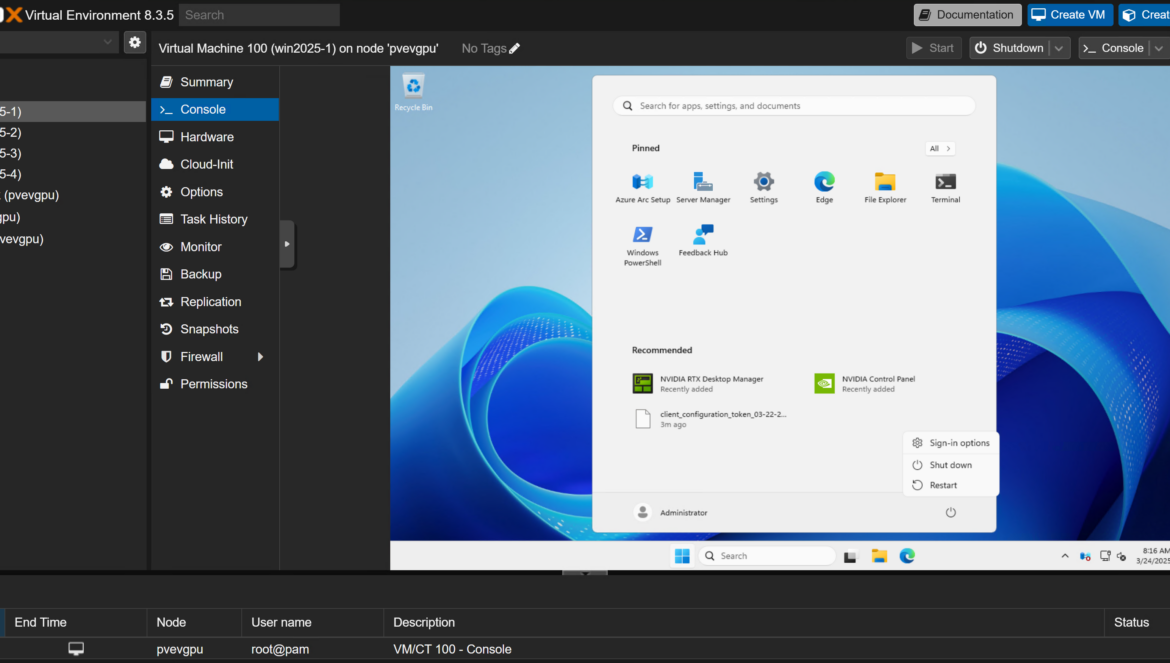Click the Administrator user avatar

click(642, 512)
